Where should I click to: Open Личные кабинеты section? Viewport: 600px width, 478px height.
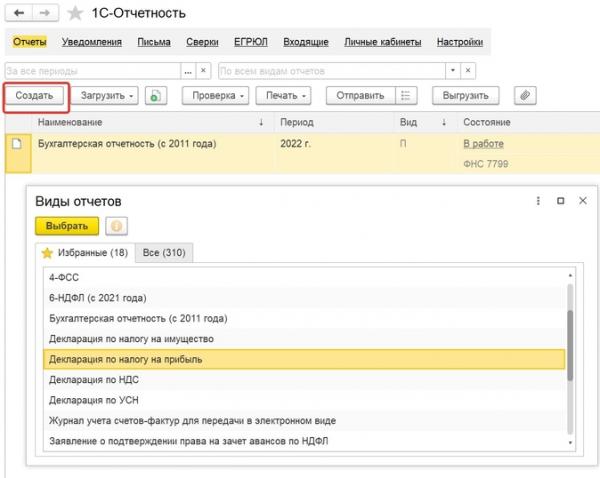click(x=382, y=42)
